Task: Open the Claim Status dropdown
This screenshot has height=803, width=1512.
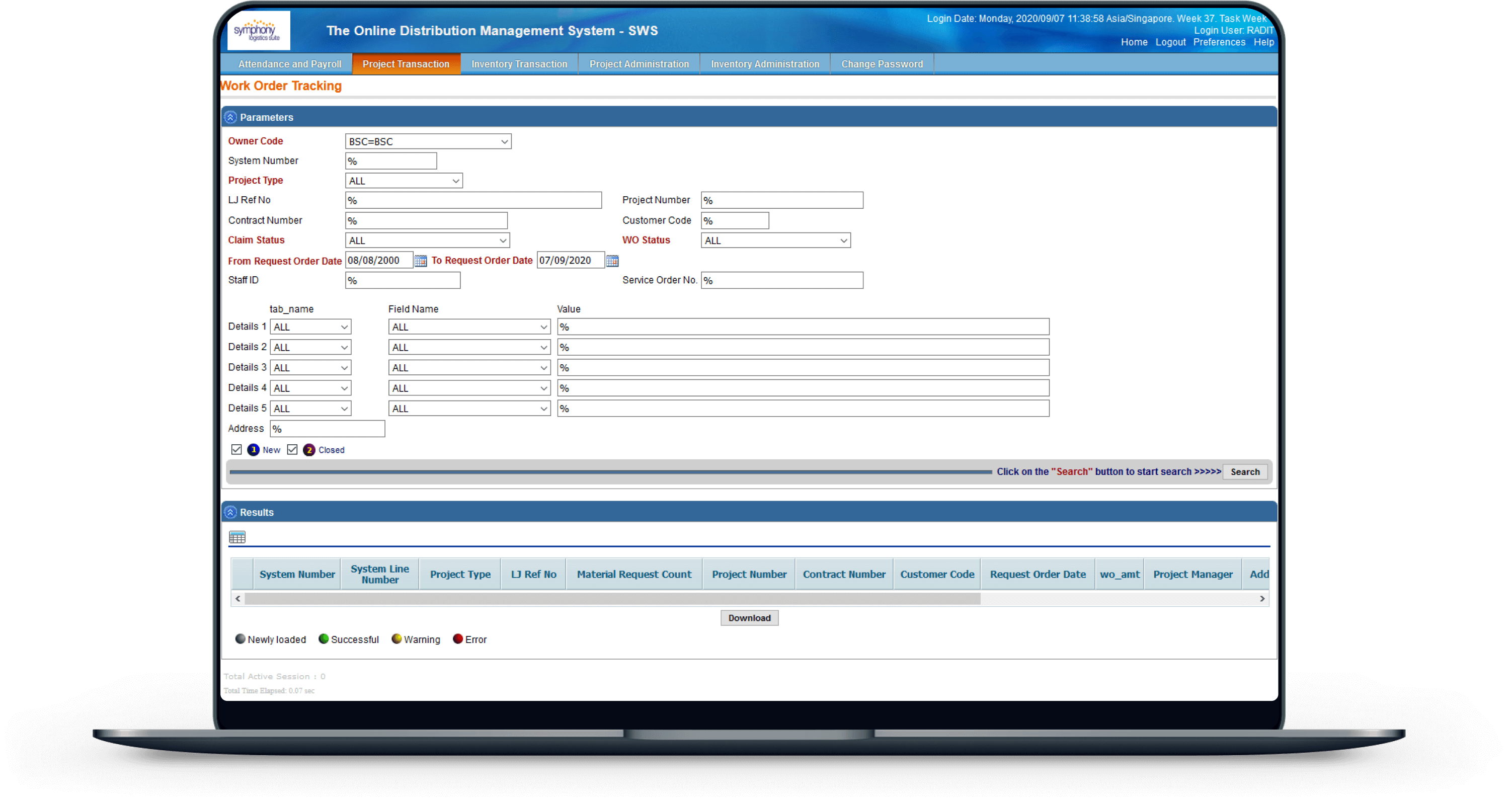Action: (x=427, y=240)
